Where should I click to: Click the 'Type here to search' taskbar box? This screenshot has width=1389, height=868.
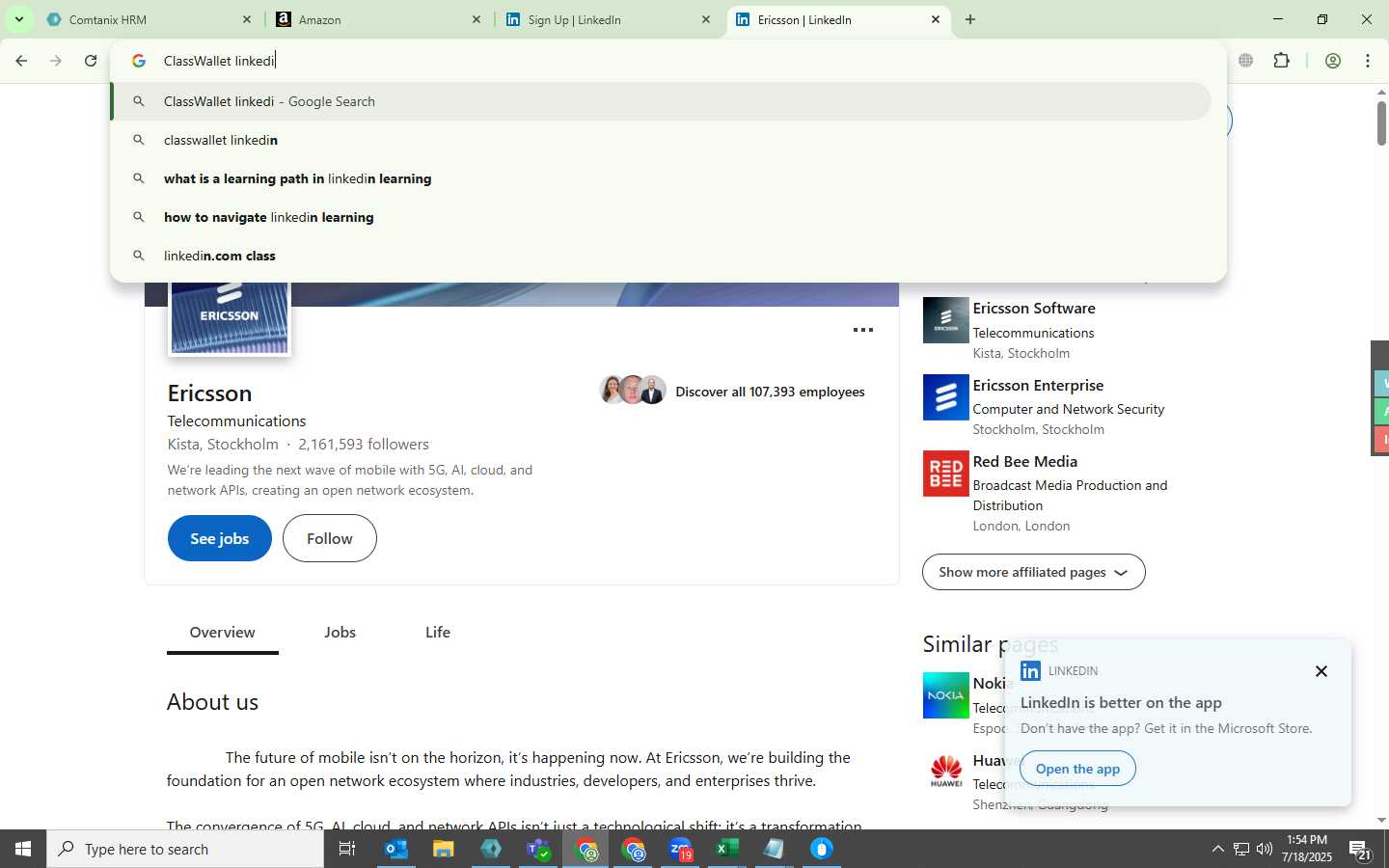click(x=185, y=849)
